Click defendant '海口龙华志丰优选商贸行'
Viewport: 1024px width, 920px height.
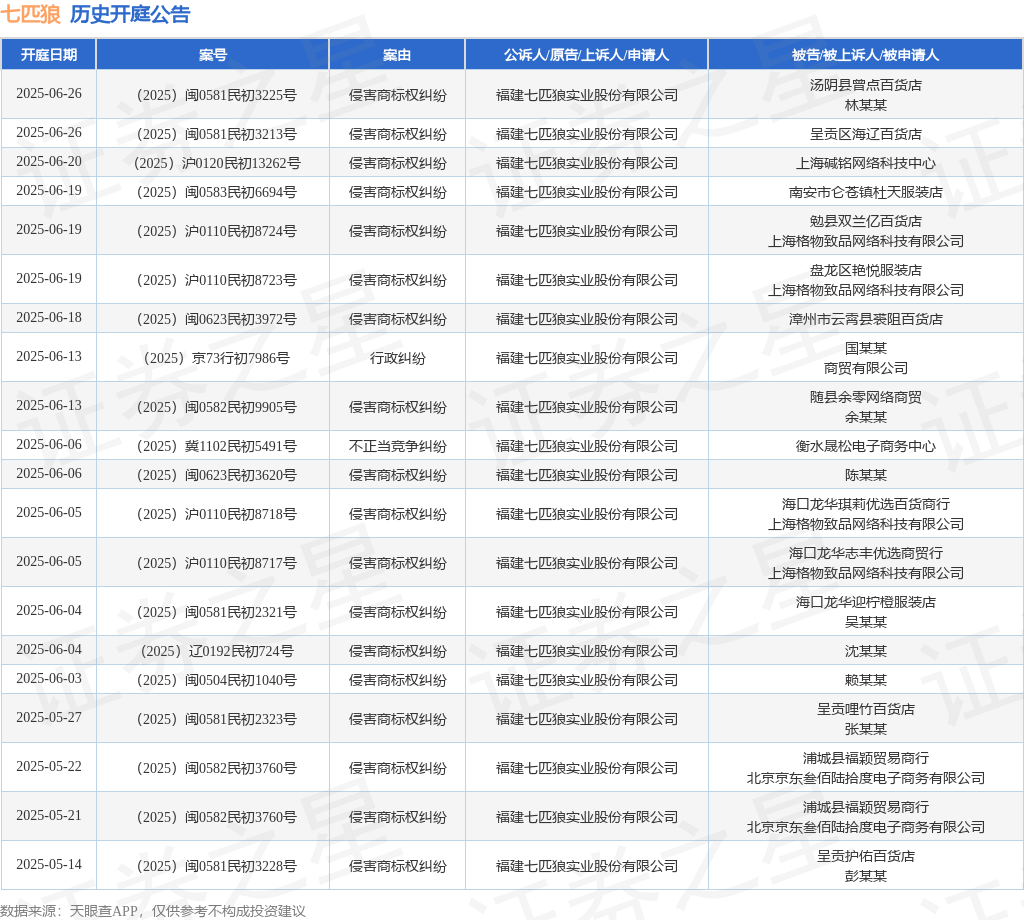865,554
